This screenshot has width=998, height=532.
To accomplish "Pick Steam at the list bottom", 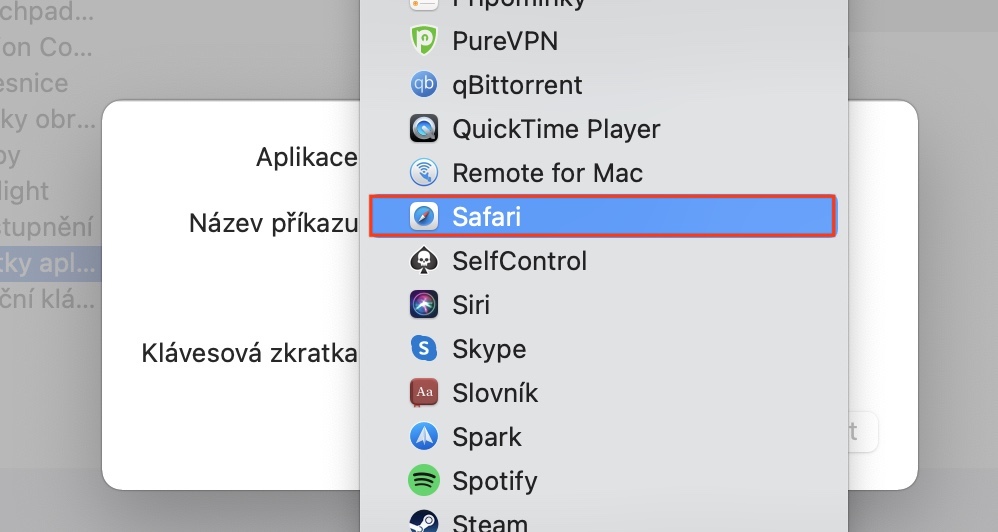I will (489, 521).
